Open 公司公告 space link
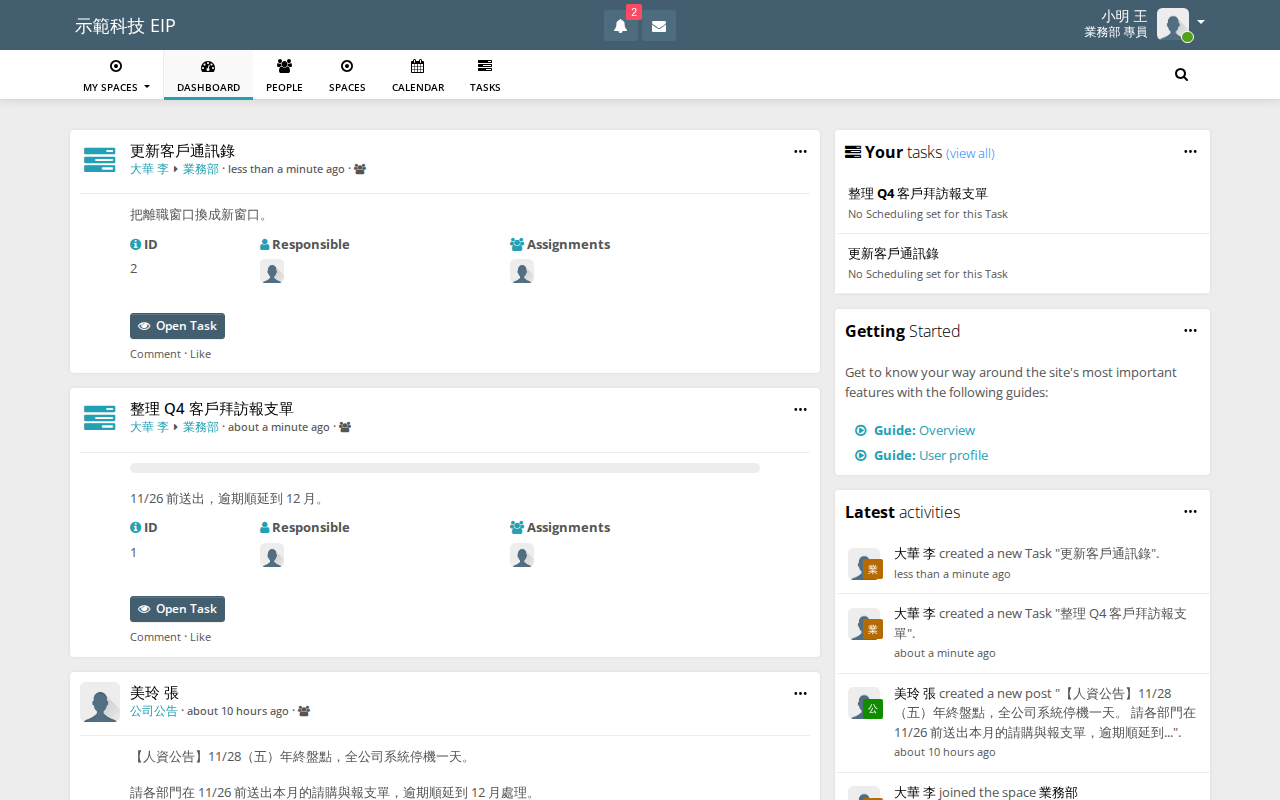1280x800 pixels. pyautogui.click(x=154, y=712)
